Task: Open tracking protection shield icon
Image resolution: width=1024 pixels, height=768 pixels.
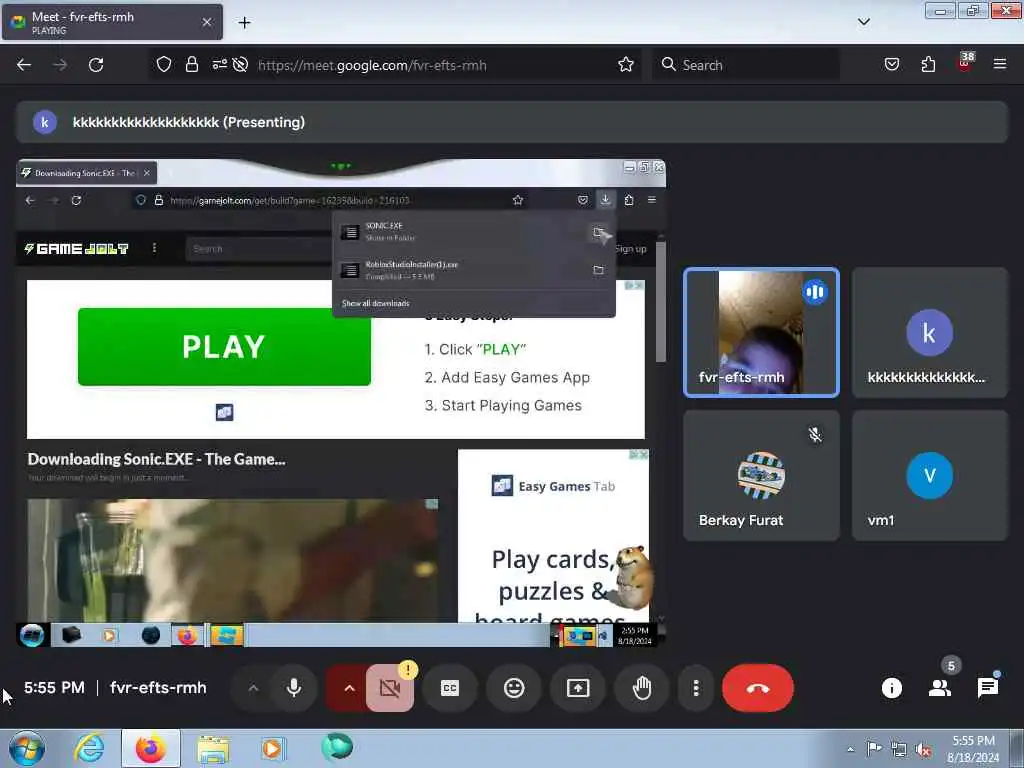Action: click(x=163, y=65)
